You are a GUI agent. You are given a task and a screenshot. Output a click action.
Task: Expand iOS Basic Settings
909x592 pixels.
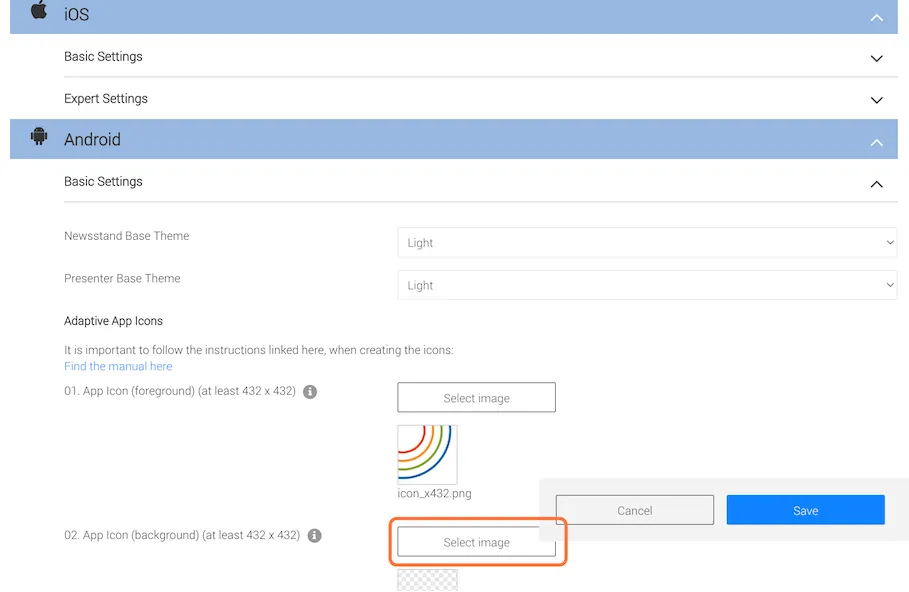point(877,59)
